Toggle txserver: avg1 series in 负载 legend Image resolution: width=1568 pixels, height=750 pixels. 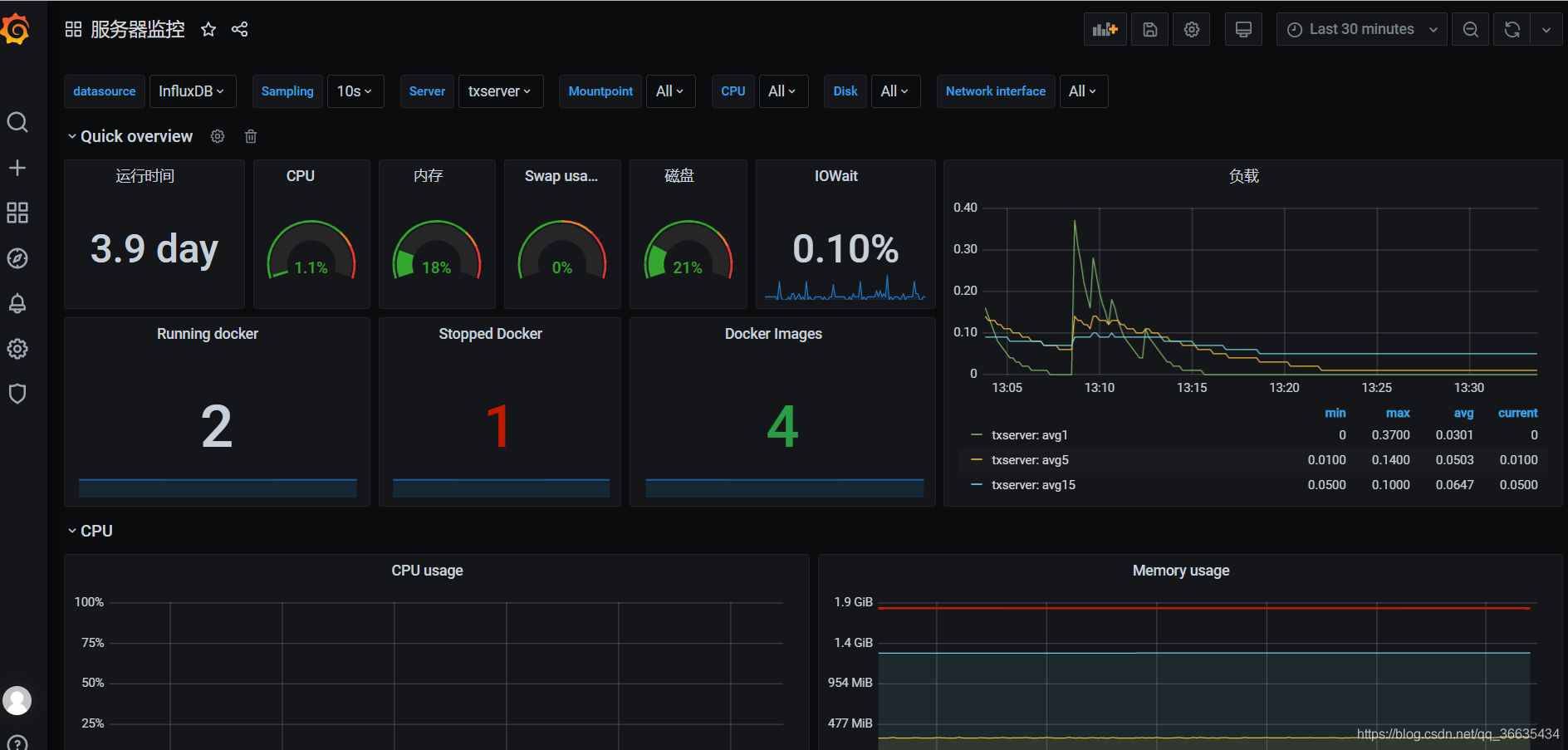point(1030,434)
